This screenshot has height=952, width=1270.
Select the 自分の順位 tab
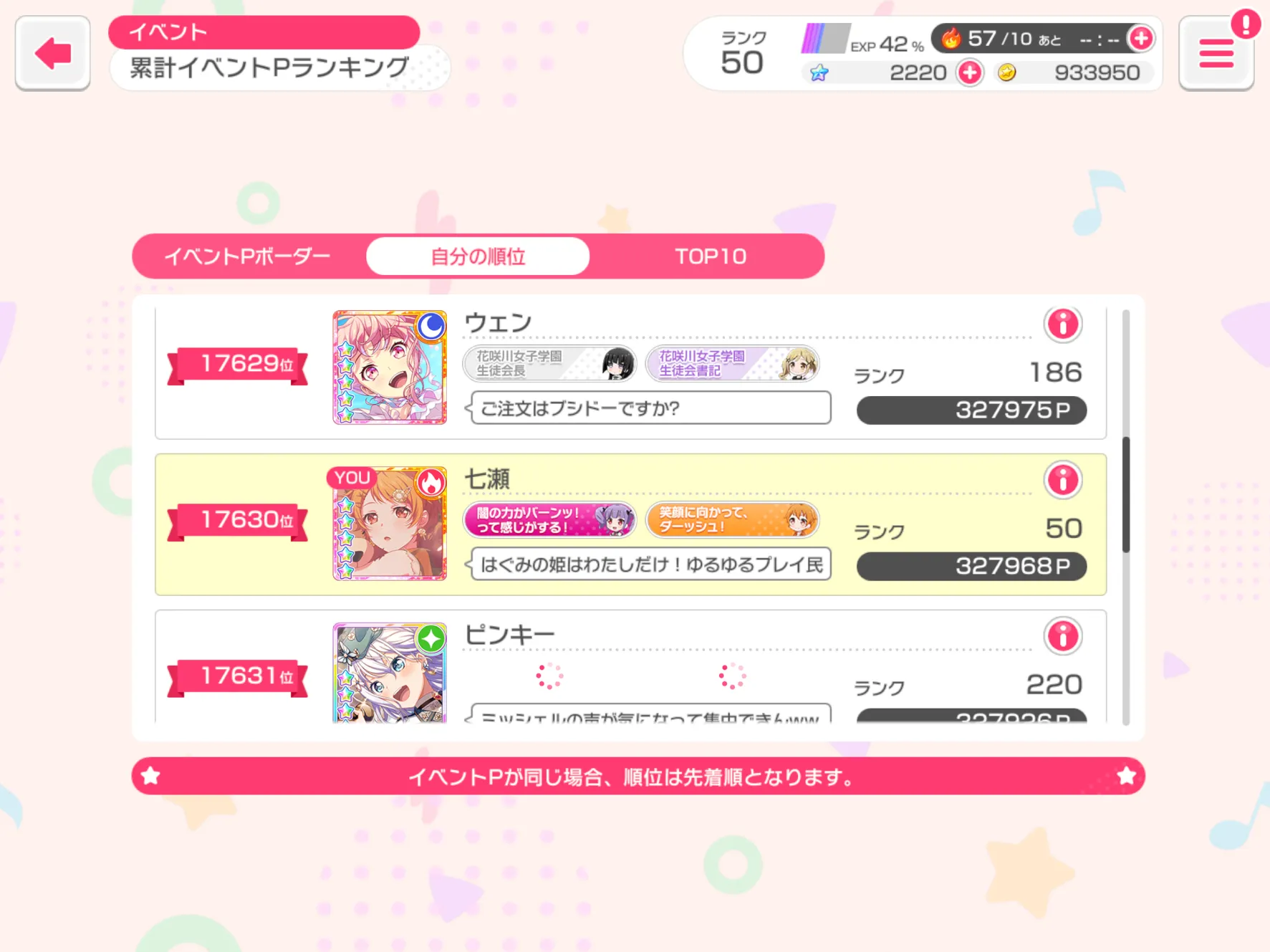coord(478,256)
